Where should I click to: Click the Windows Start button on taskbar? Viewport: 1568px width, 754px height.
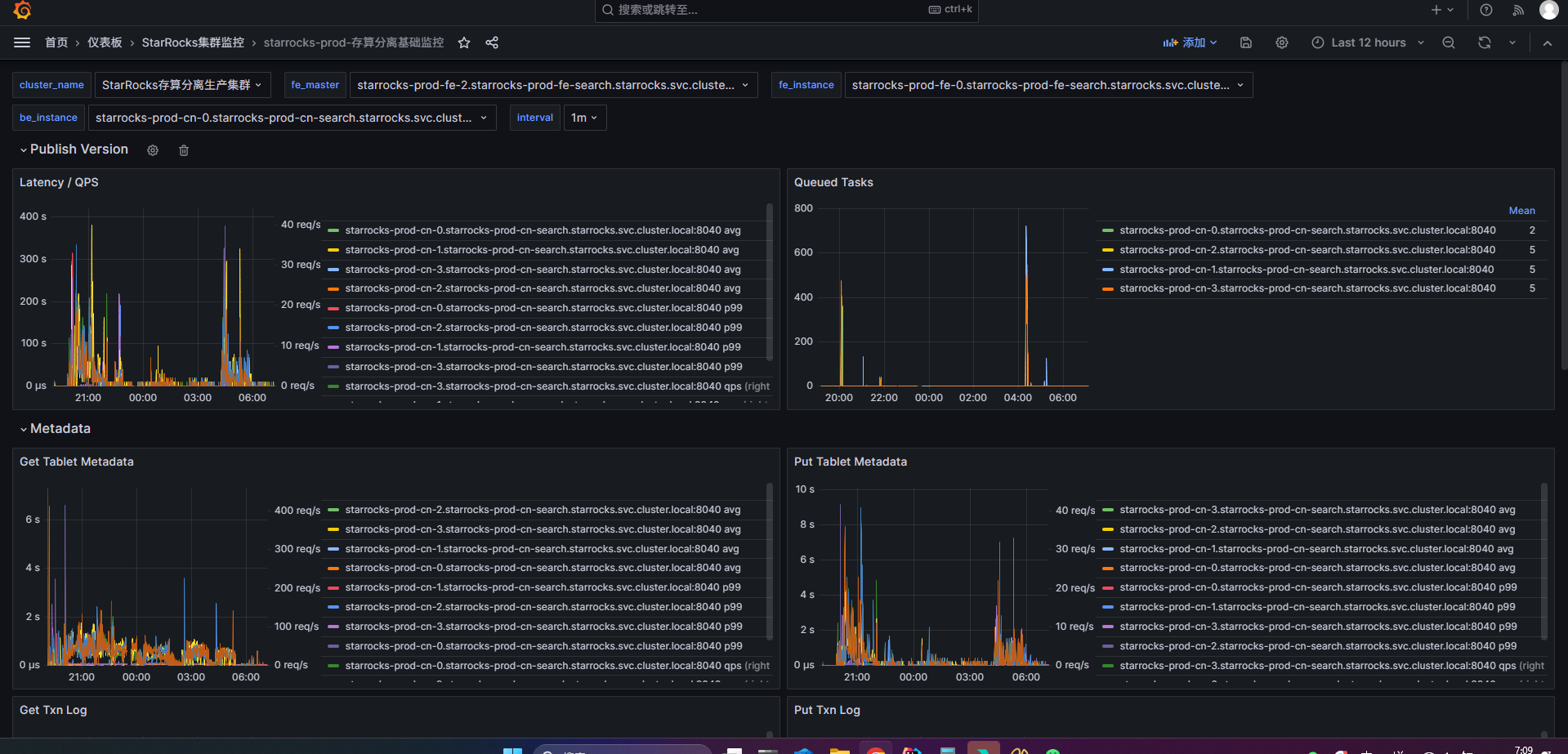click(512, 751)
